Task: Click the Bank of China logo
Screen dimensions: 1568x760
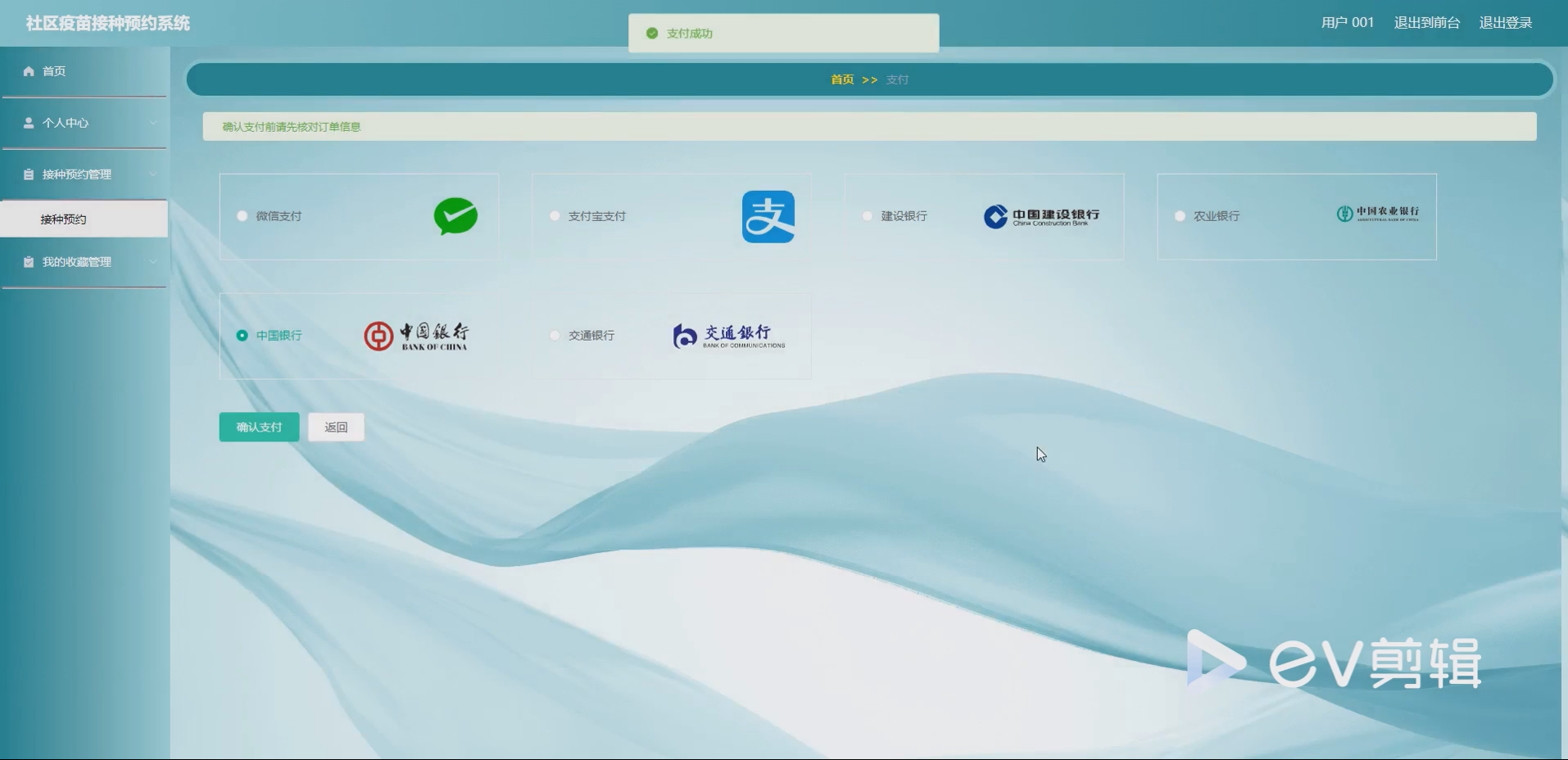Action: click(416, 336)
